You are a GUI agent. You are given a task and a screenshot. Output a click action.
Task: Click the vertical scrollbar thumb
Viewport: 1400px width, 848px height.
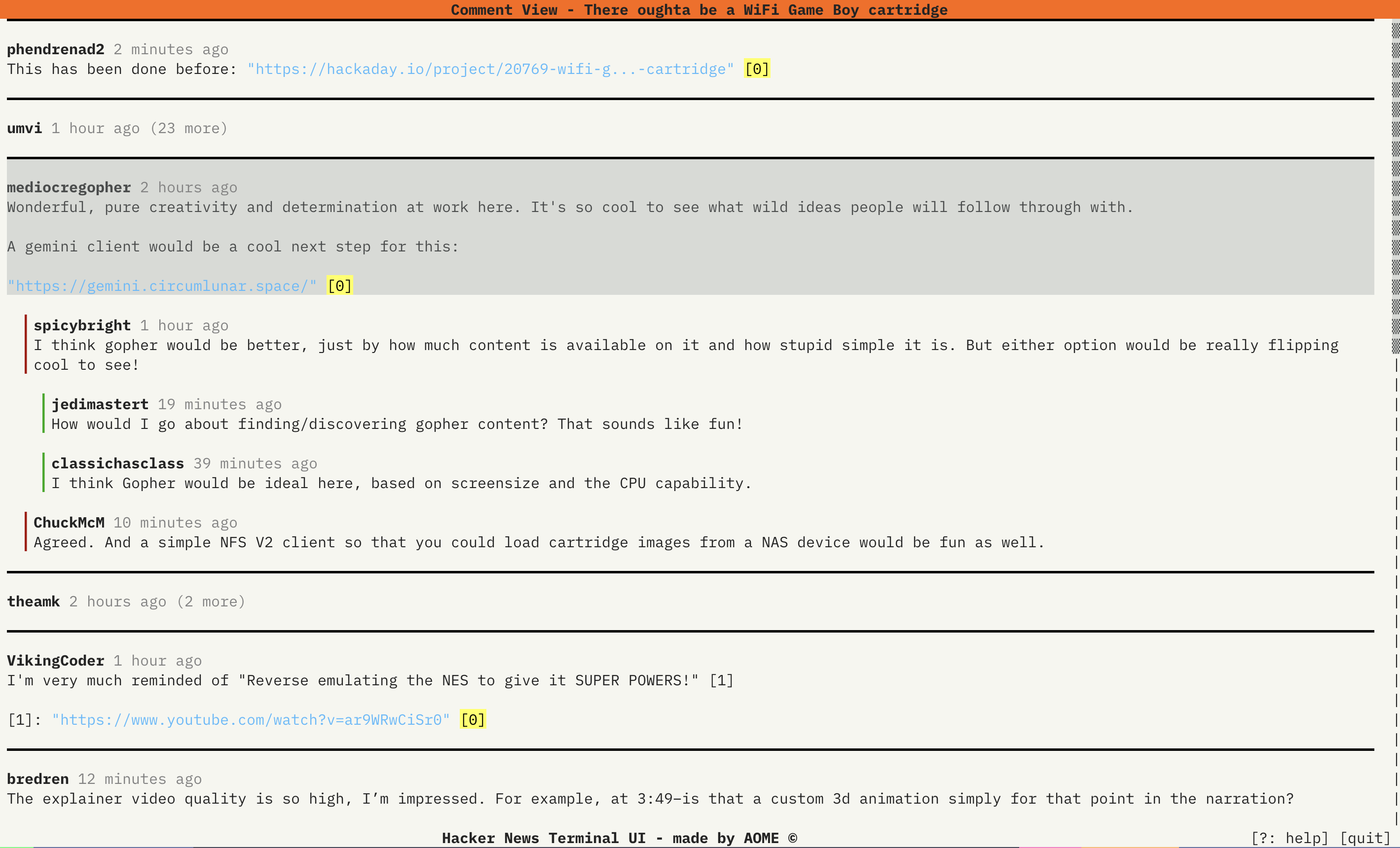(x=1395, y=187)
